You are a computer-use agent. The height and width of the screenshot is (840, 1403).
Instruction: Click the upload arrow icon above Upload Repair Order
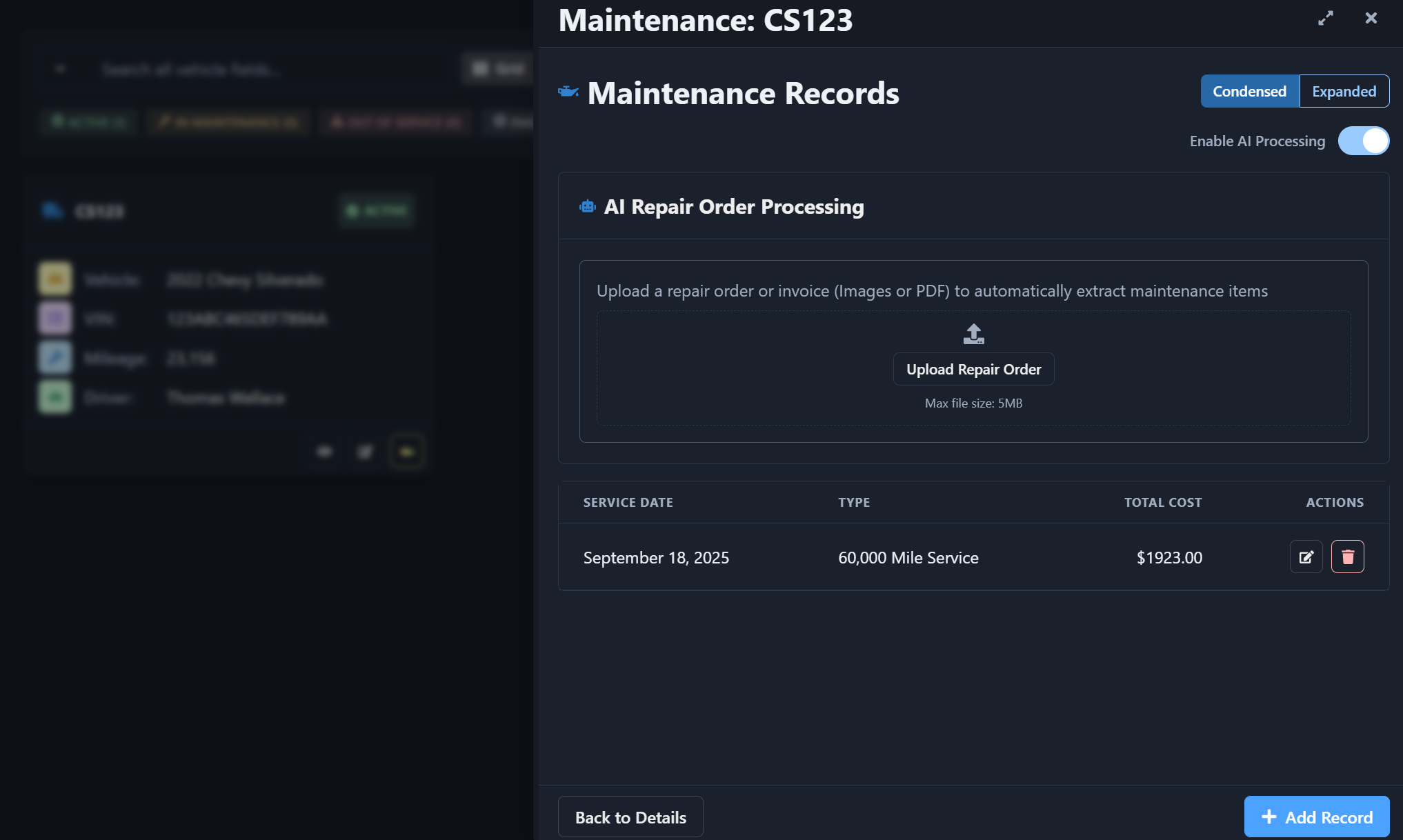(x=973, y=334)
